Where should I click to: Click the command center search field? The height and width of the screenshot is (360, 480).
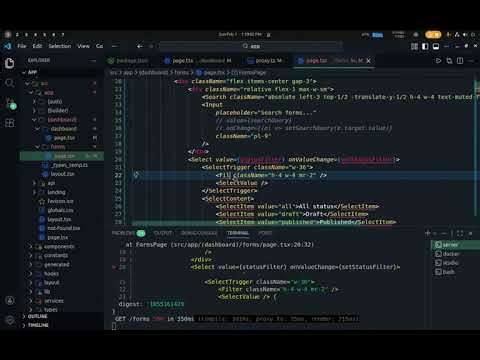click(251, 46)
